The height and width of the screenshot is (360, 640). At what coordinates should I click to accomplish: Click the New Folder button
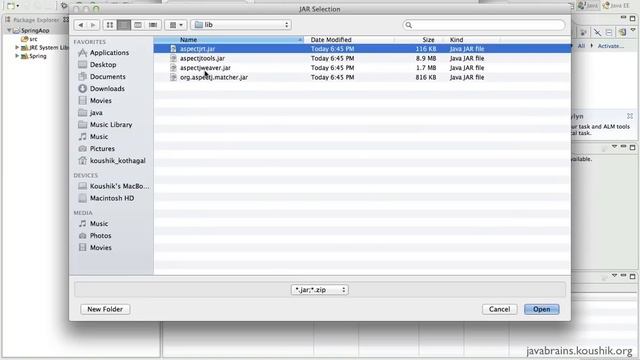[x=105, y=309]
